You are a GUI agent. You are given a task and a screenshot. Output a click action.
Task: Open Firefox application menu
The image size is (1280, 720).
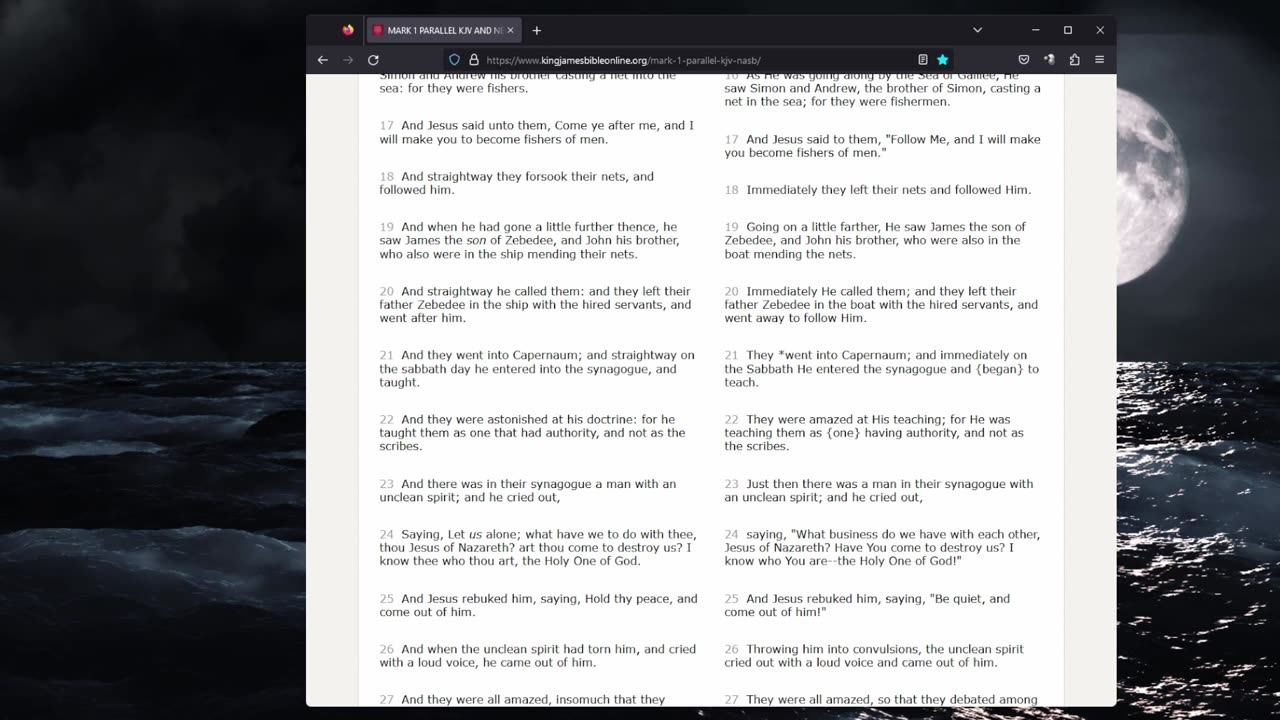(x=1099, y=60)
